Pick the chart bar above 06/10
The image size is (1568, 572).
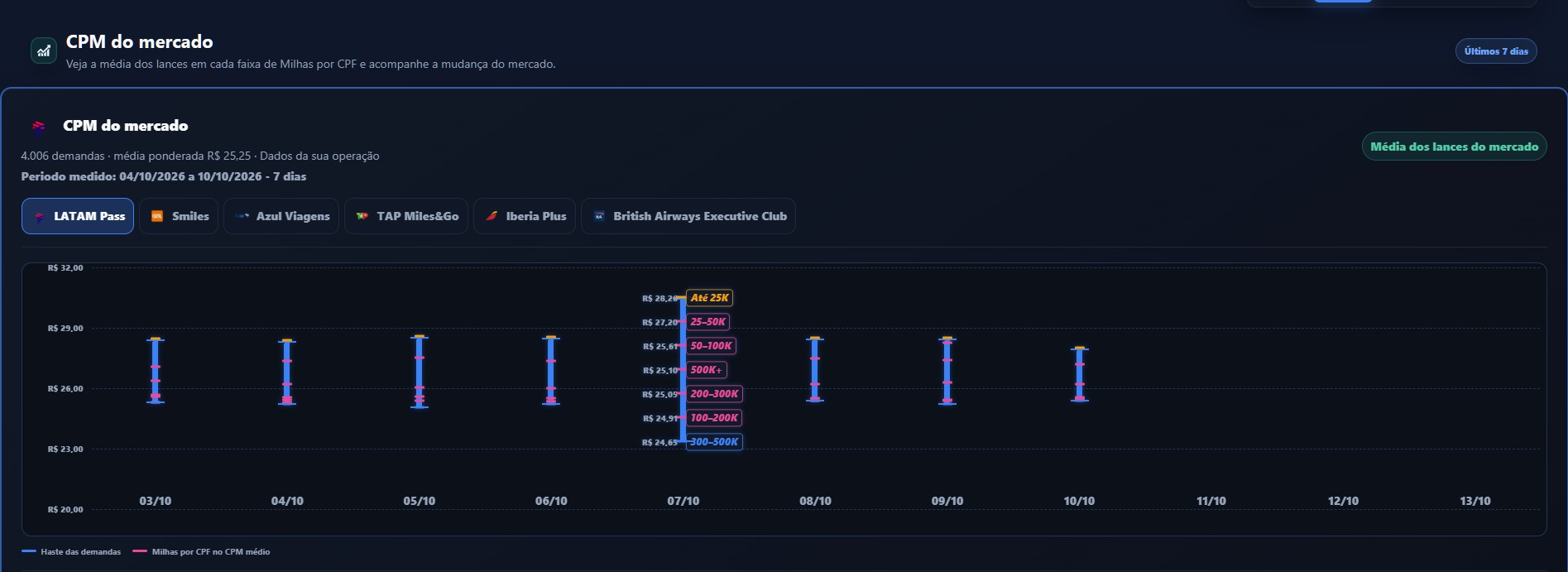(x=551, y=371)
